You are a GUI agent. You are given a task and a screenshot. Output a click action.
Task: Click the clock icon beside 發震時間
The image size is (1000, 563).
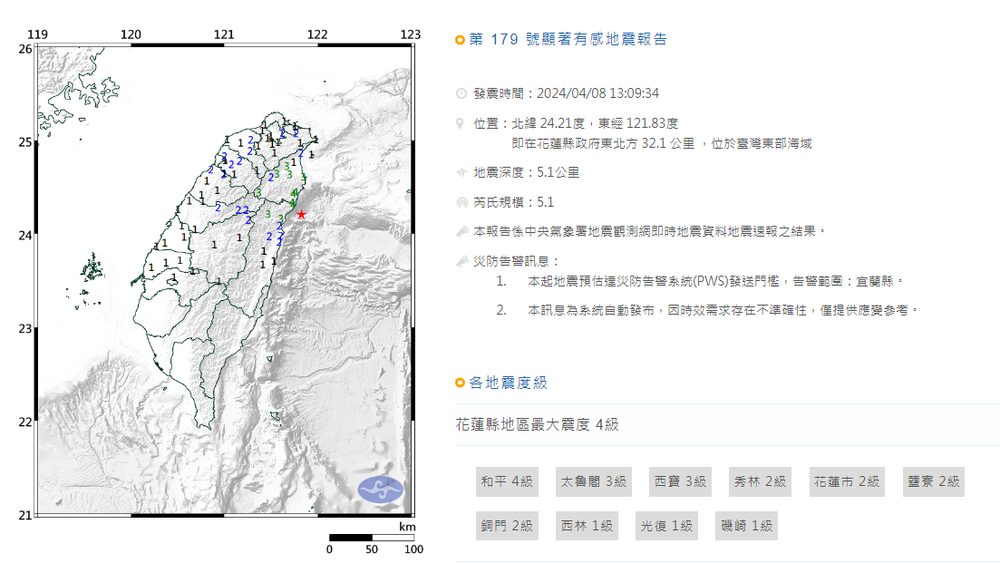462,94
